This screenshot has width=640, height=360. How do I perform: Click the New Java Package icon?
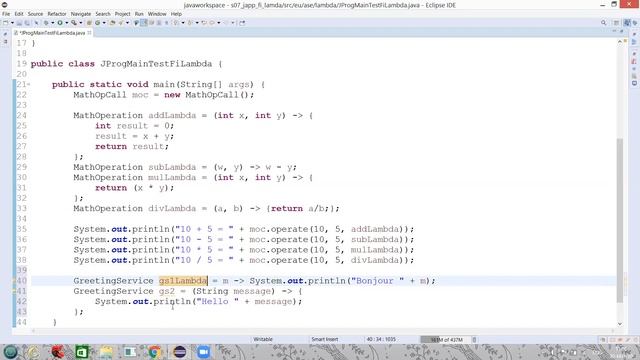pyautogui.click(x=89, y=23)
